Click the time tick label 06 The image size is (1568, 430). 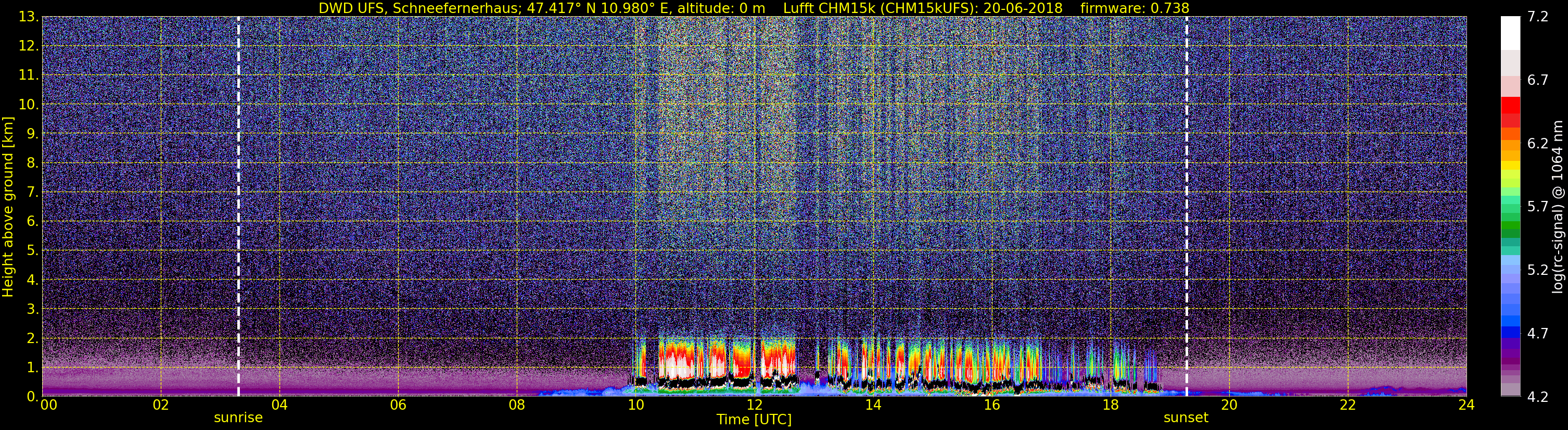[x=398, y=405]
